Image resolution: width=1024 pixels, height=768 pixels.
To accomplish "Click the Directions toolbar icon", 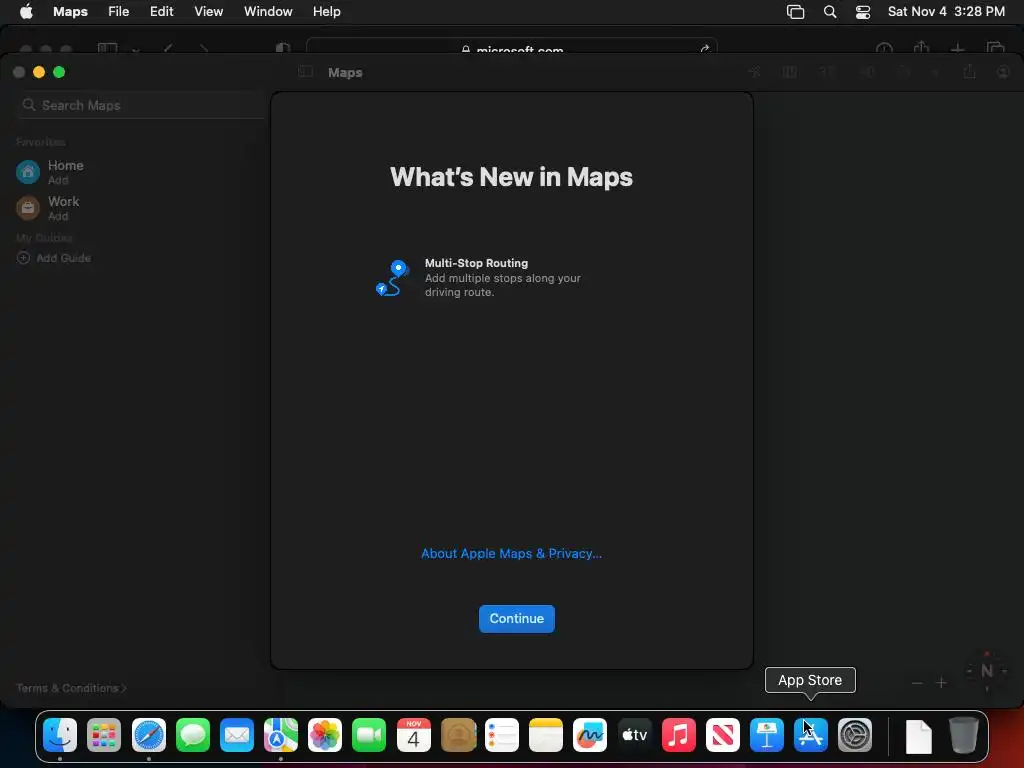I will click(x=904, y=72).
